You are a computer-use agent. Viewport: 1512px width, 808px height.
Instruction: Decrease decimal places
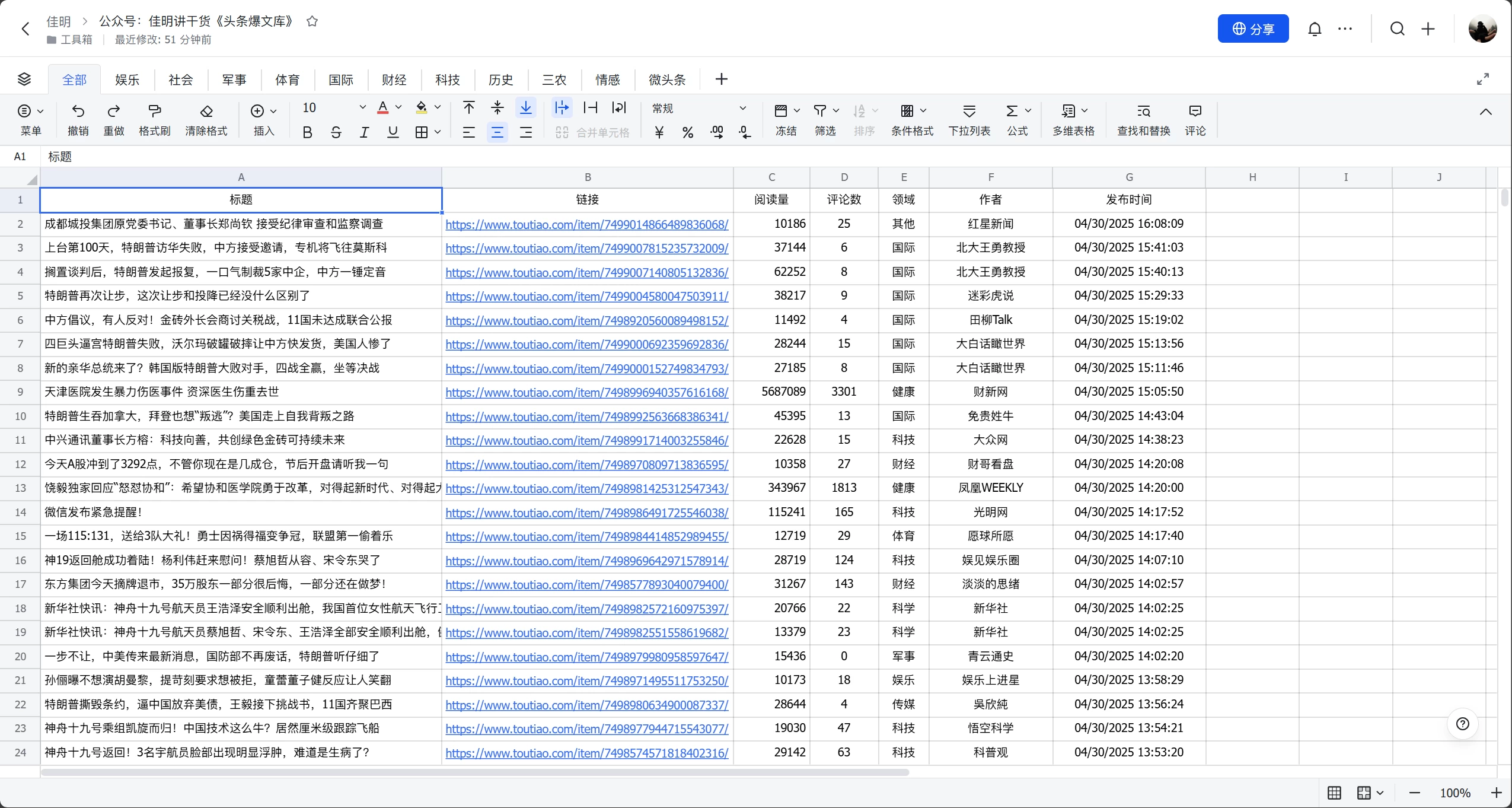tap(745, 132)
